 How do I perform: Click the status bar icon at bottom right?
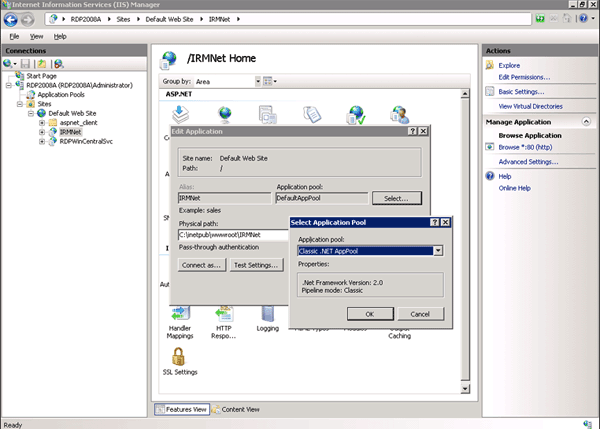point(587,424)
